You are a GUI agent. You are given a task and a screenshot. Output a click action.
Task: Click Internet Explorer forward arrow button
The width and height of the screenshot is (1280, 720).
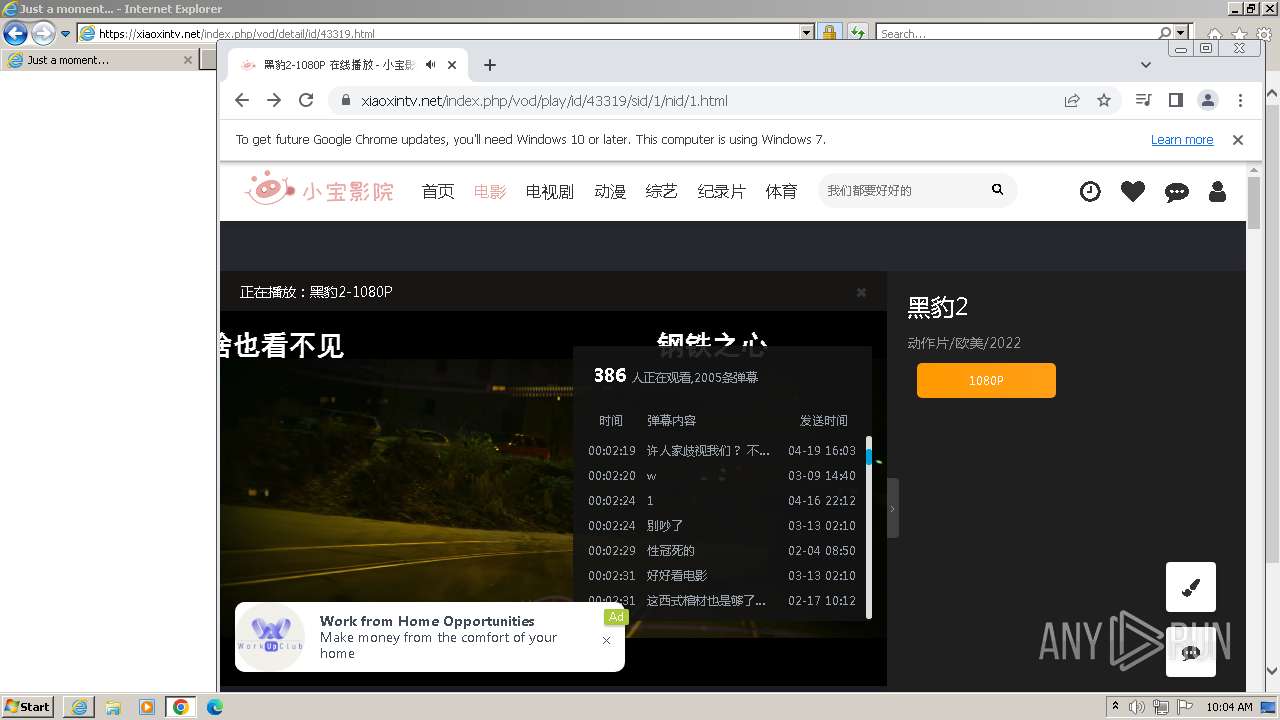coord(43,33)
